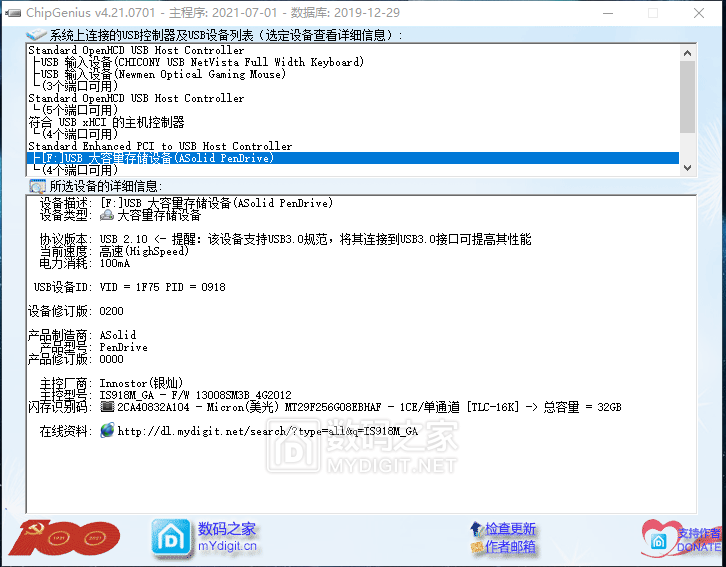Minimize the ChipGenius window
This screenshot has height=567, width=726.
click(608, 13)
